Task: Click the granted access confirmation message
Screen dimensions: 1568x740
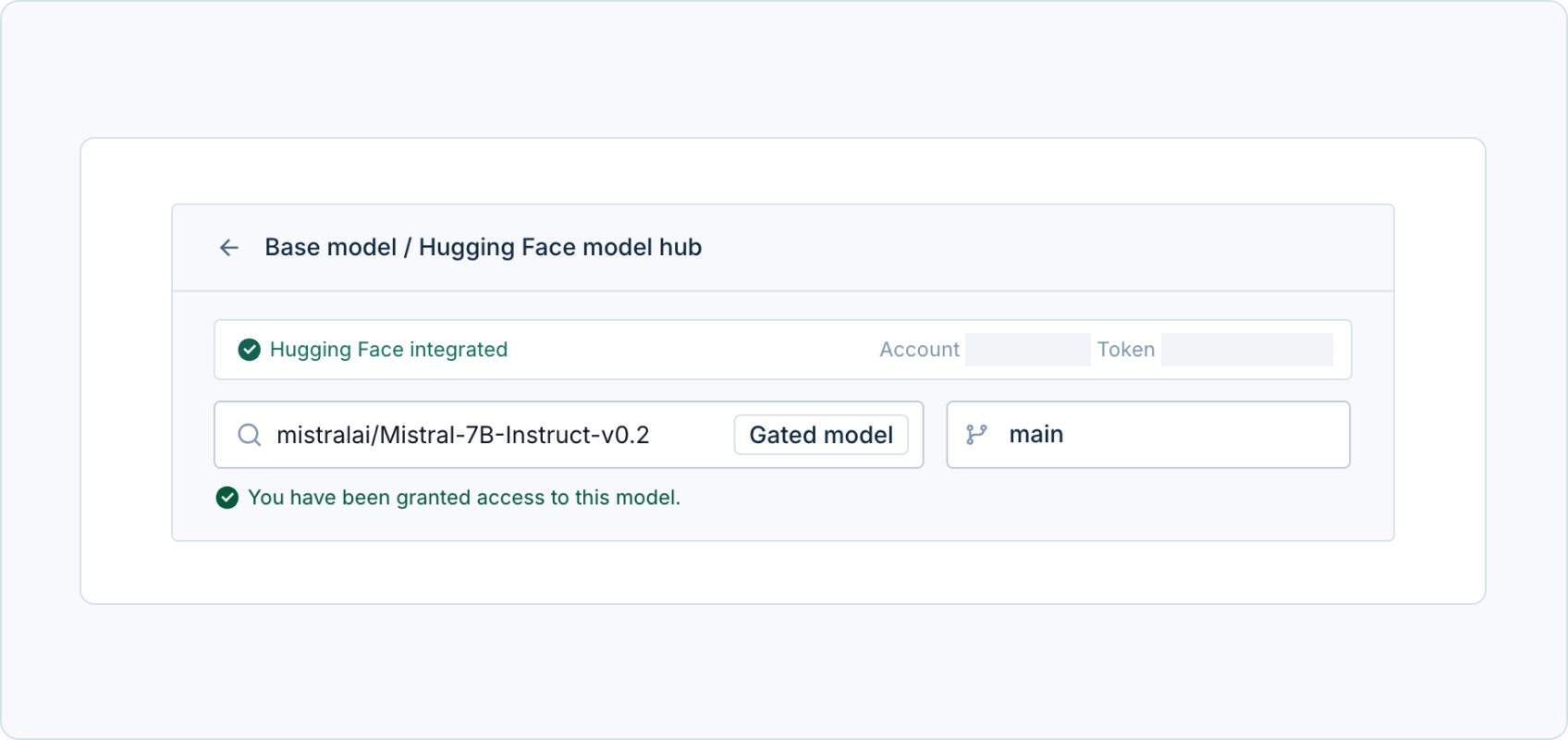Action: pos(464,498)
